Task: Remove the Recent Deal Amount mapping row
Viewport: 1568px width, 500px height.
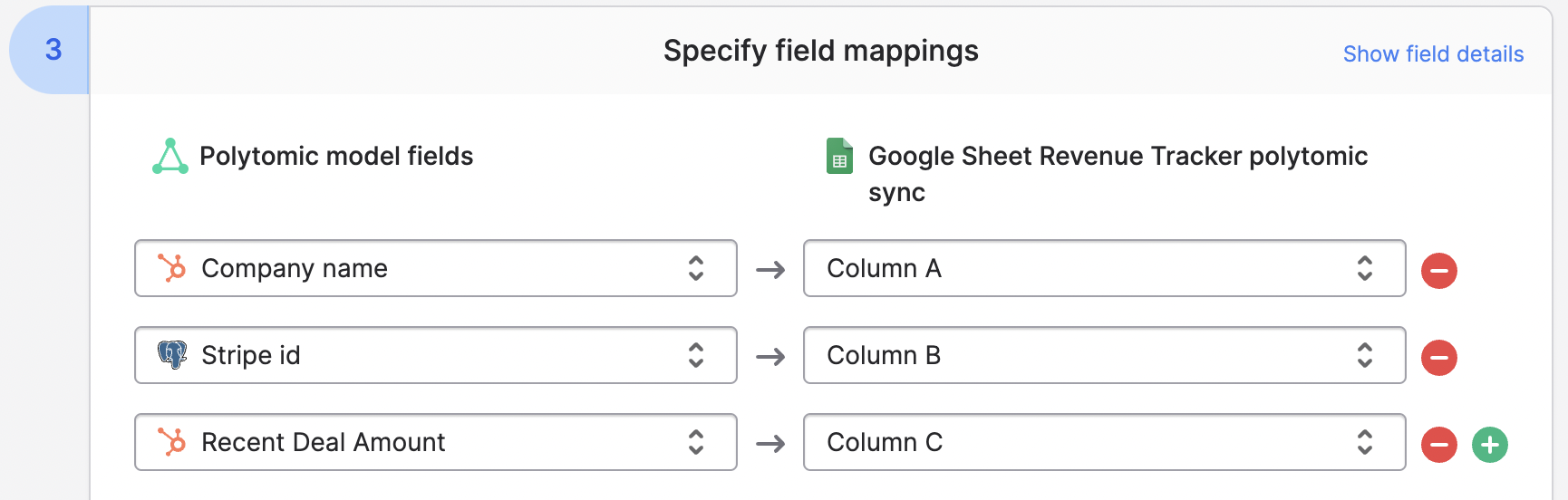Action: [1438, 444]
